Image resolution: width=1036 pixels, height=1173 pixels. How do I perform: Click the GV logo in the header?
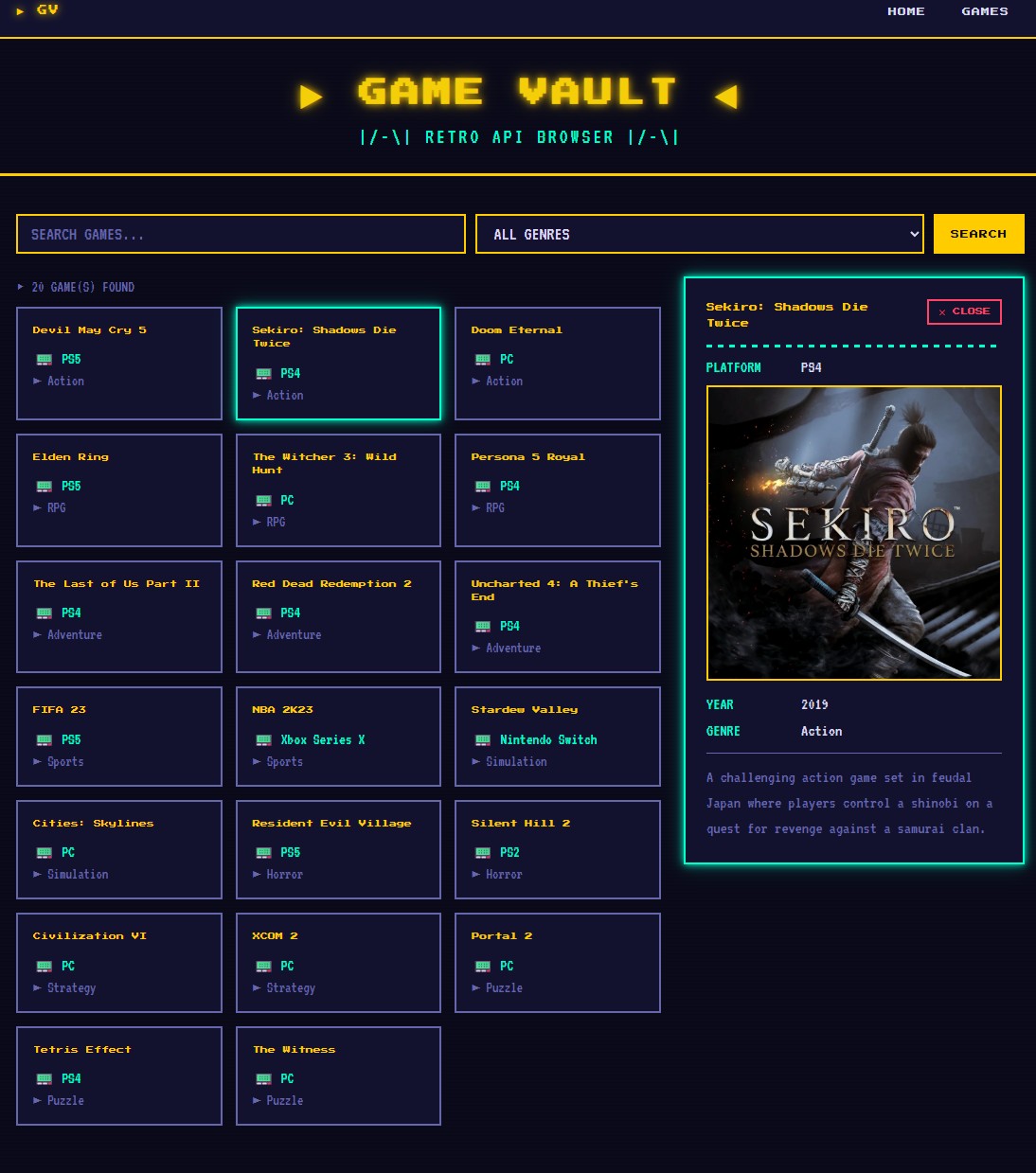38,10
